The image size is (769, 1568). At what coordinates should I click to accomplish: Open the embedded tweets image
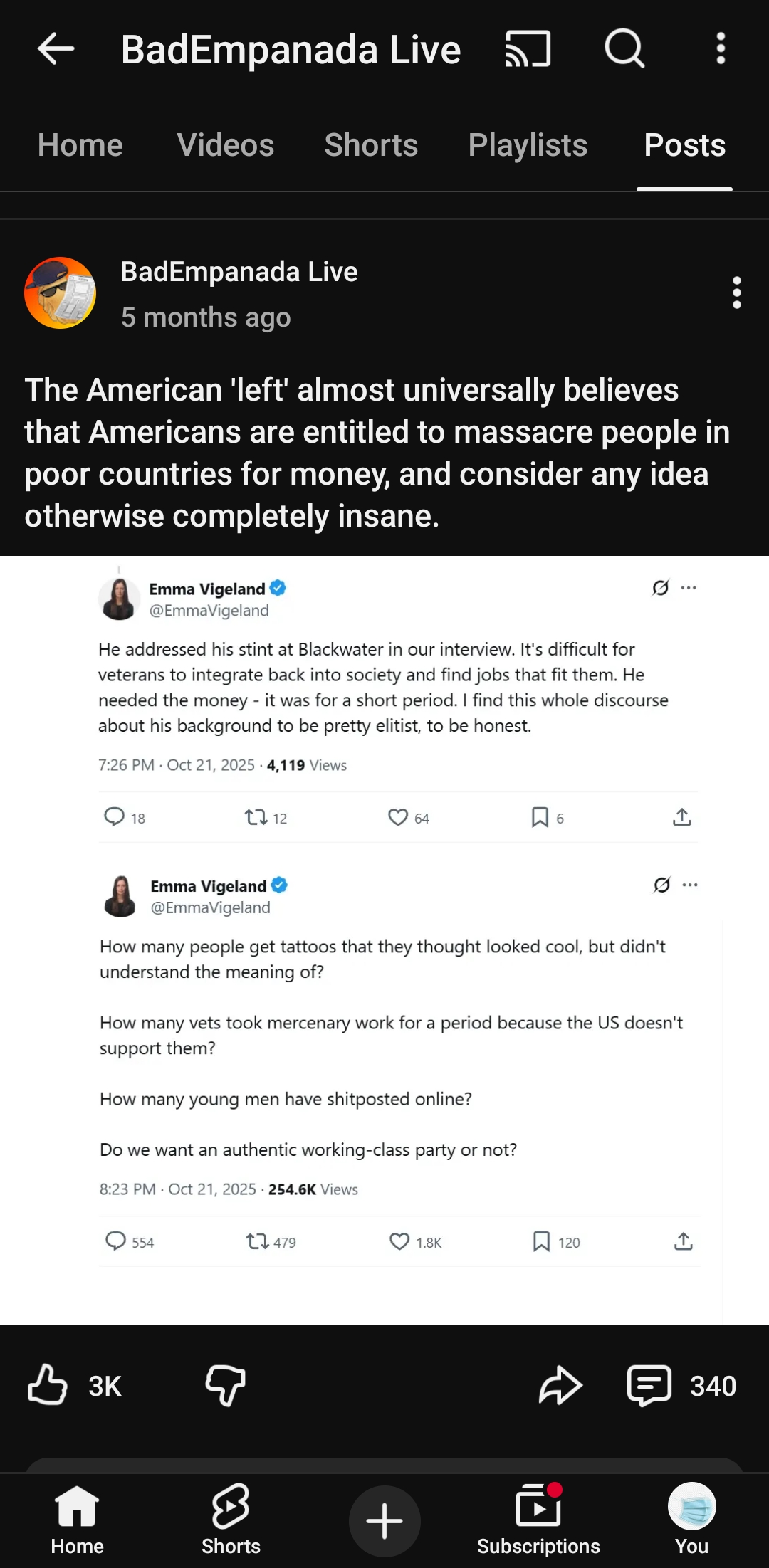(x=384, y=940)
